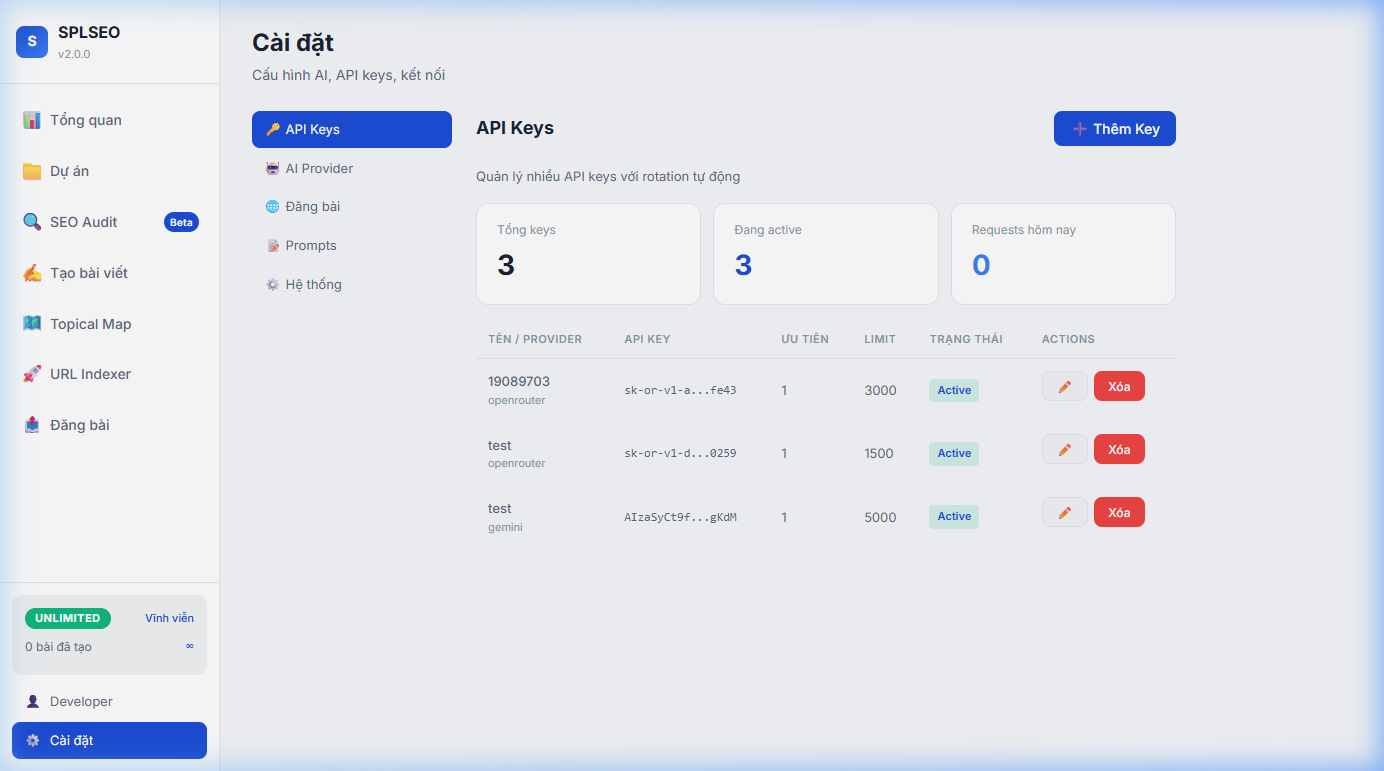Click the TRẠNG THÁI column header

click(x=966, y=339)
